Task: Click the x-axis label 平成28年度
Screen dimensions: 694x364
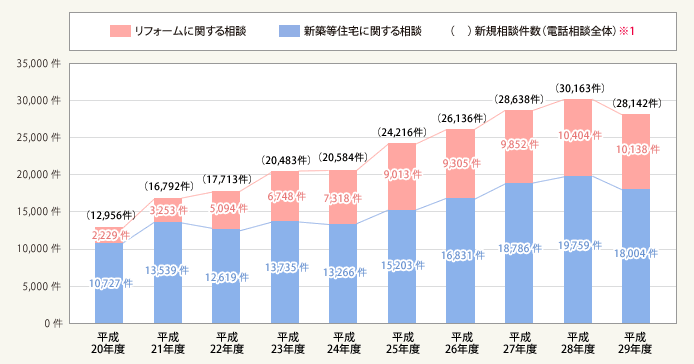Action: click(578, 344)
